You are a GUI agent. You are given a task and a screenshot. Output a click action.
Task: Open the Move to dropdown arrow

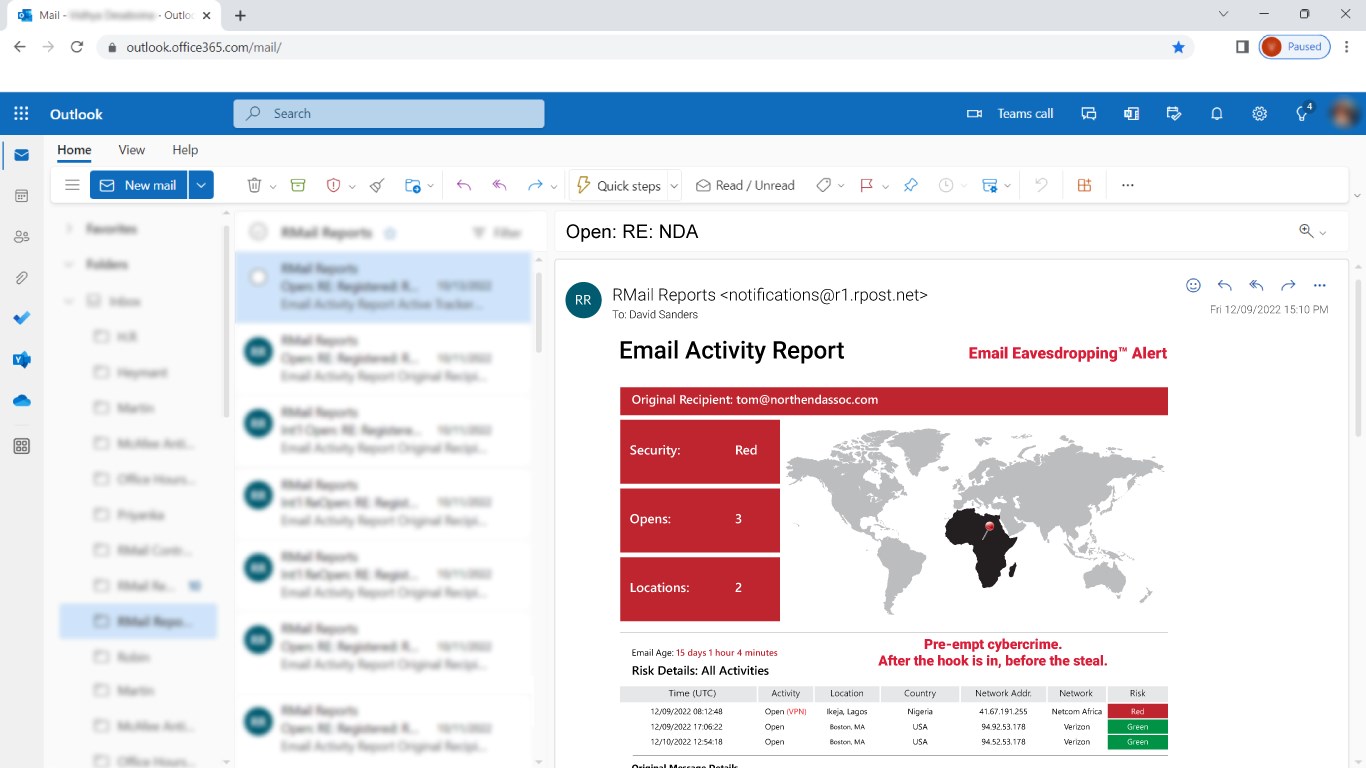(x=431, y=186)
